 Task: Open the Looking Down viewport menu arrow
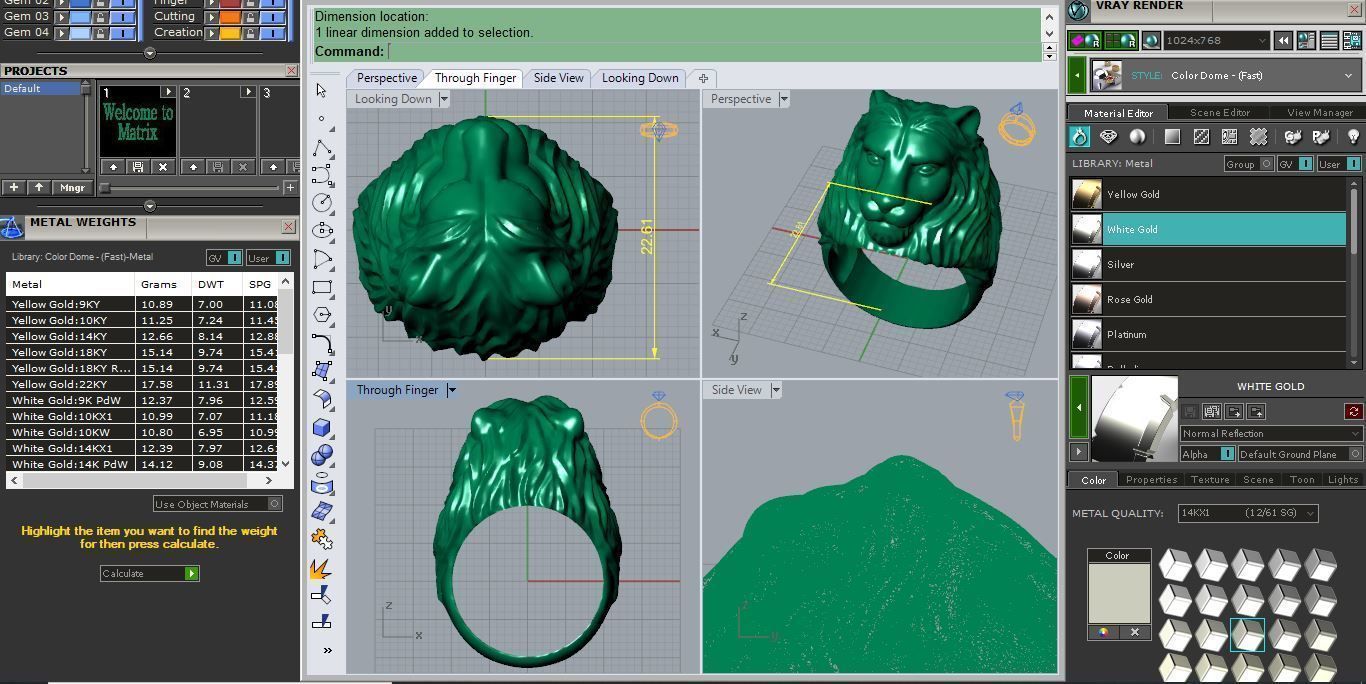pyautogui.click(x=444, y=99)
